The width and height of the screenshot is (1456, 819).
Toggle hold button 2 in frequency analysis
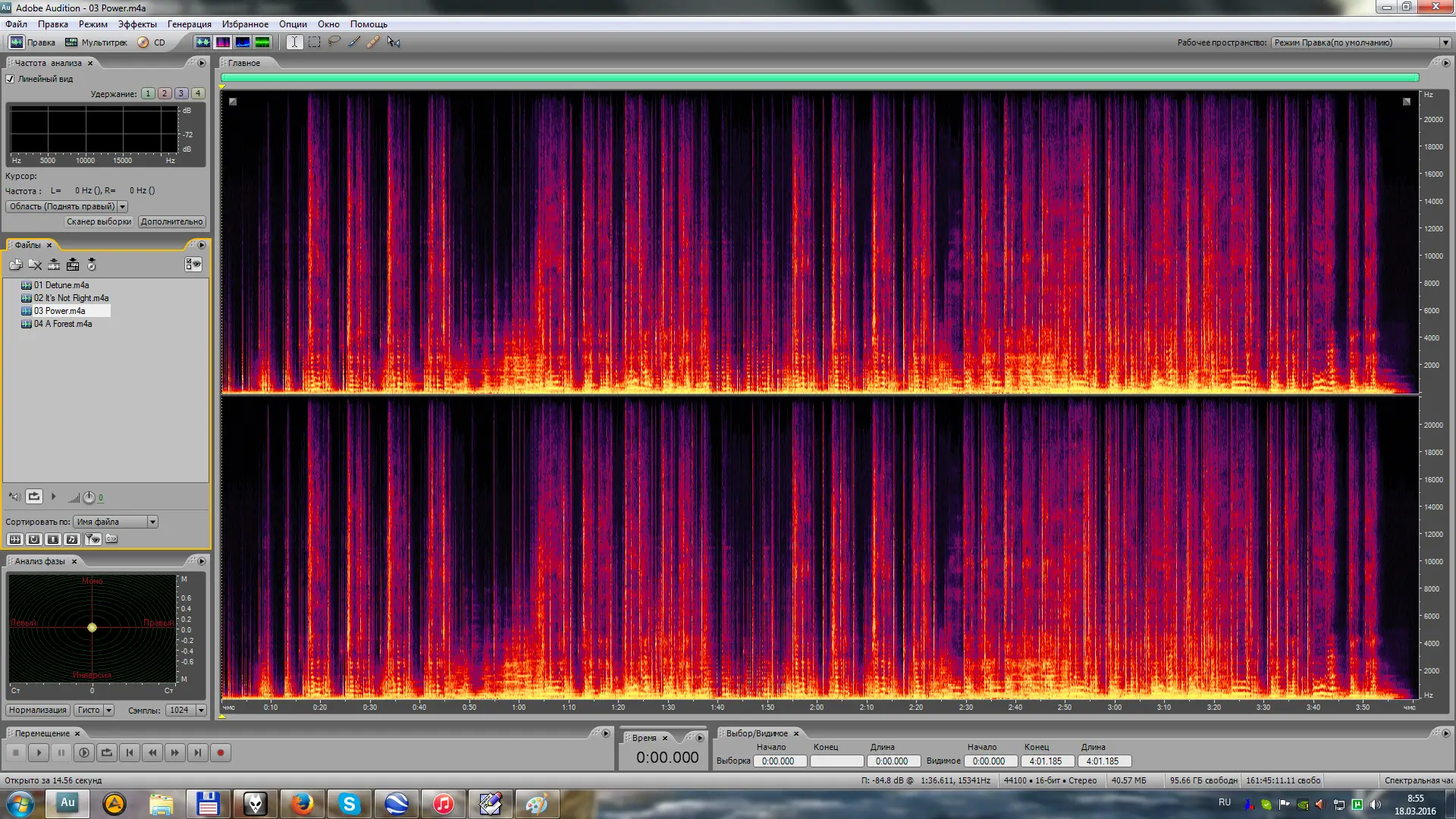pyautogui.click(x=165, y=94)
